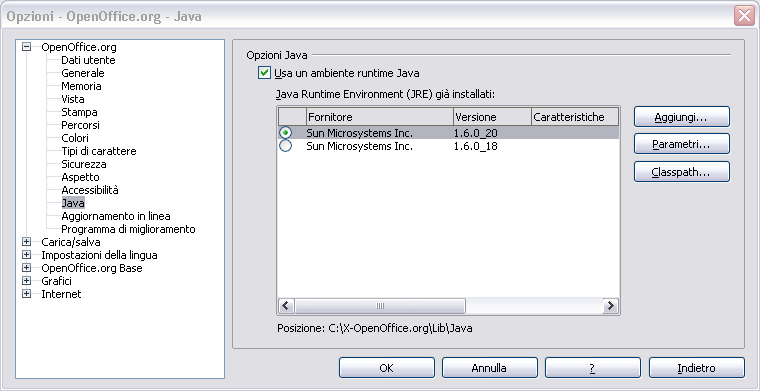Open Generale settings page
This screenshot has height=391, width=760.
pyautogui.click(x=83, y=73)
